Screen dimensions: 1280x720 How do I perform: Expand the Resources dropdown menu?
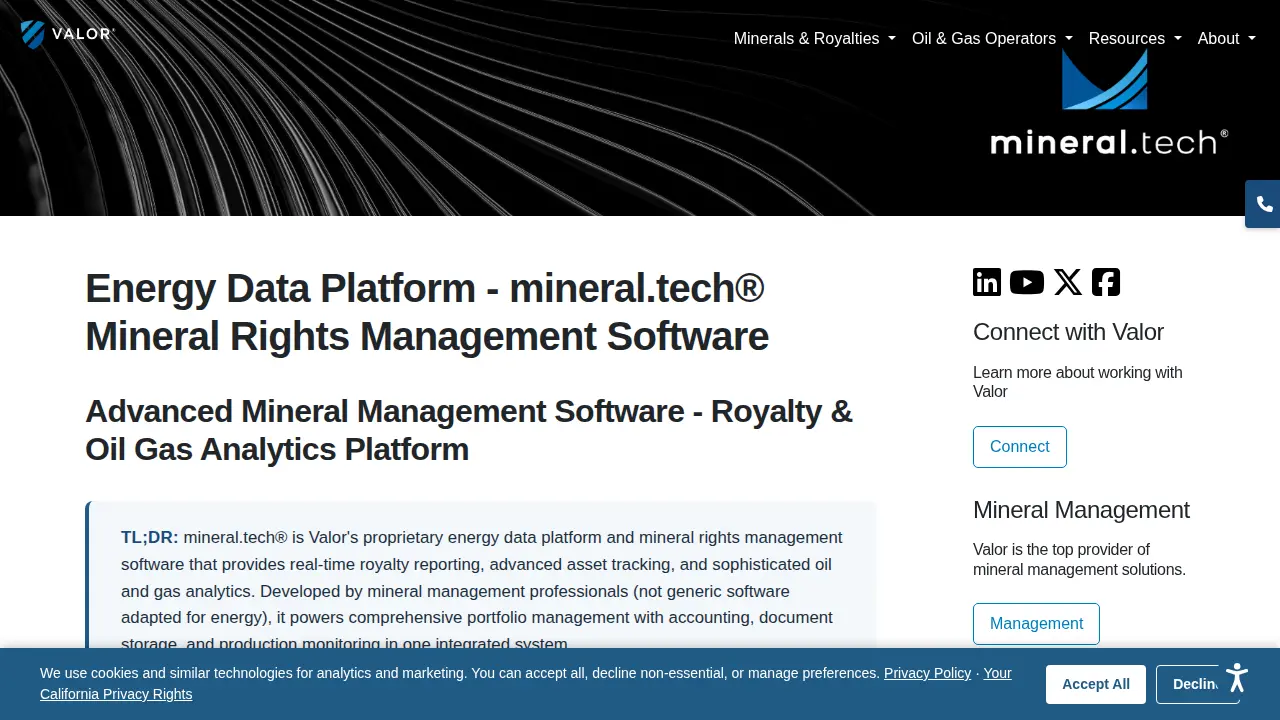1135,38
